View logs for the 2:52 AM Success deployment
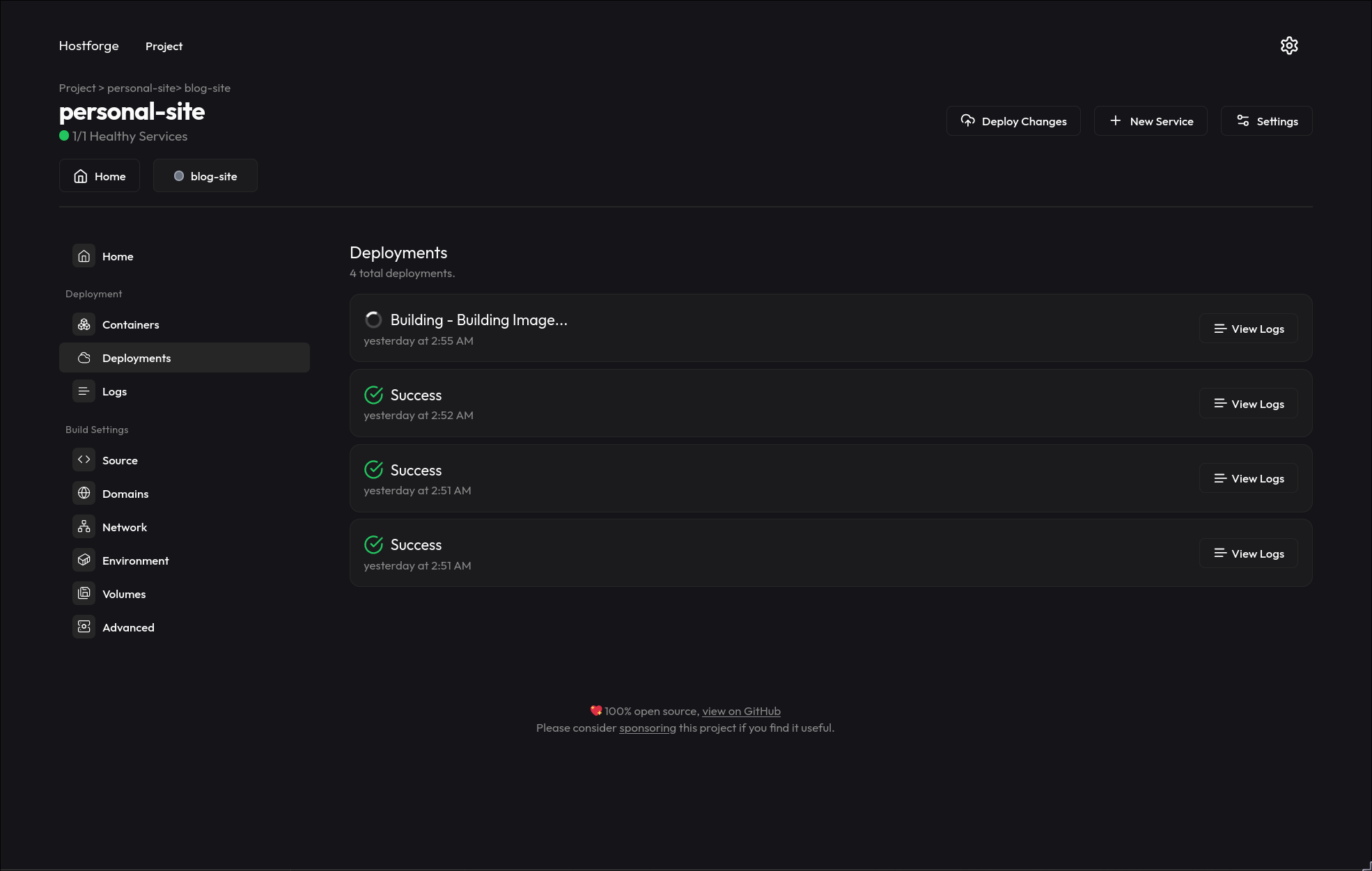 tap(1249, 404)
